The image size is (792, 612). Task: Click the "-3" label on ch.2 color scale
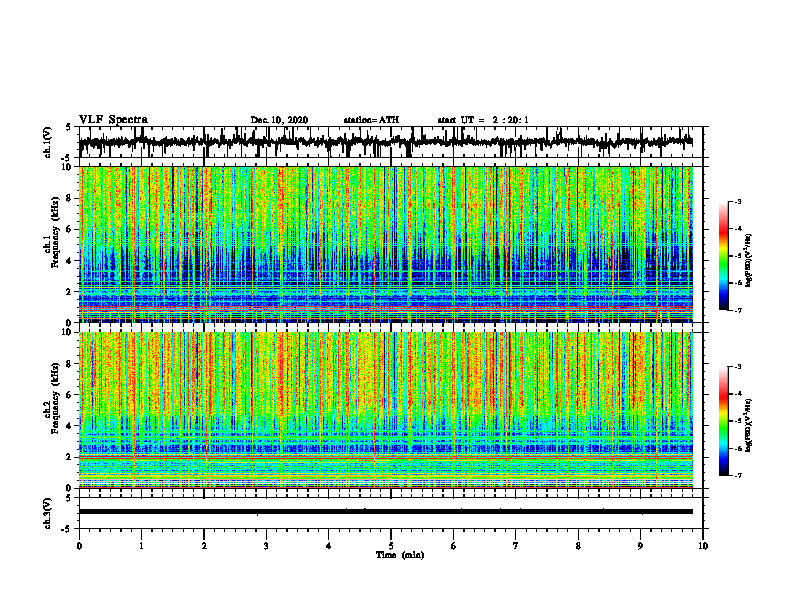738,367
